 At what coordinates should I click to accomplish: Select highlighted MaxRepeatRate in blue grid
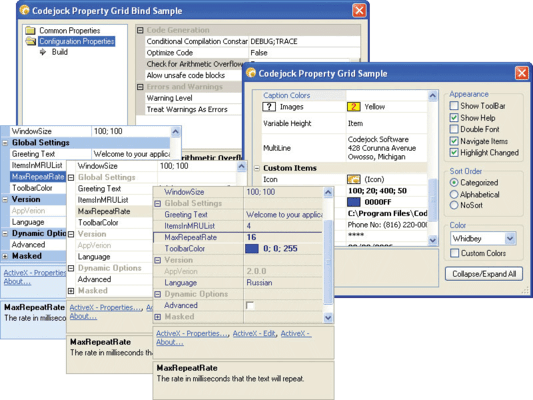tap(38, 177)
